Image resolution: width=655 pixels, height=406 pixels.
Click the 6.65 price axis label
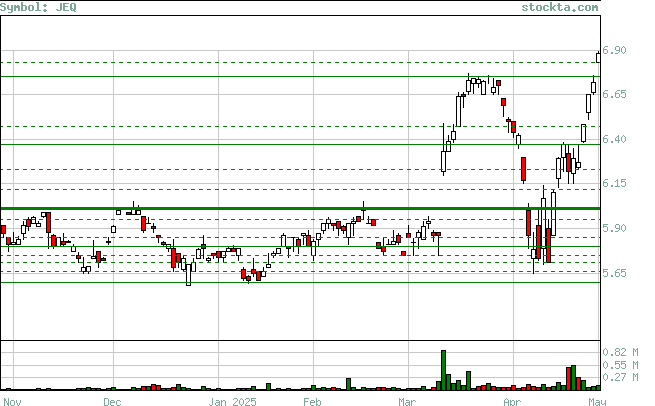coord(614,94)
